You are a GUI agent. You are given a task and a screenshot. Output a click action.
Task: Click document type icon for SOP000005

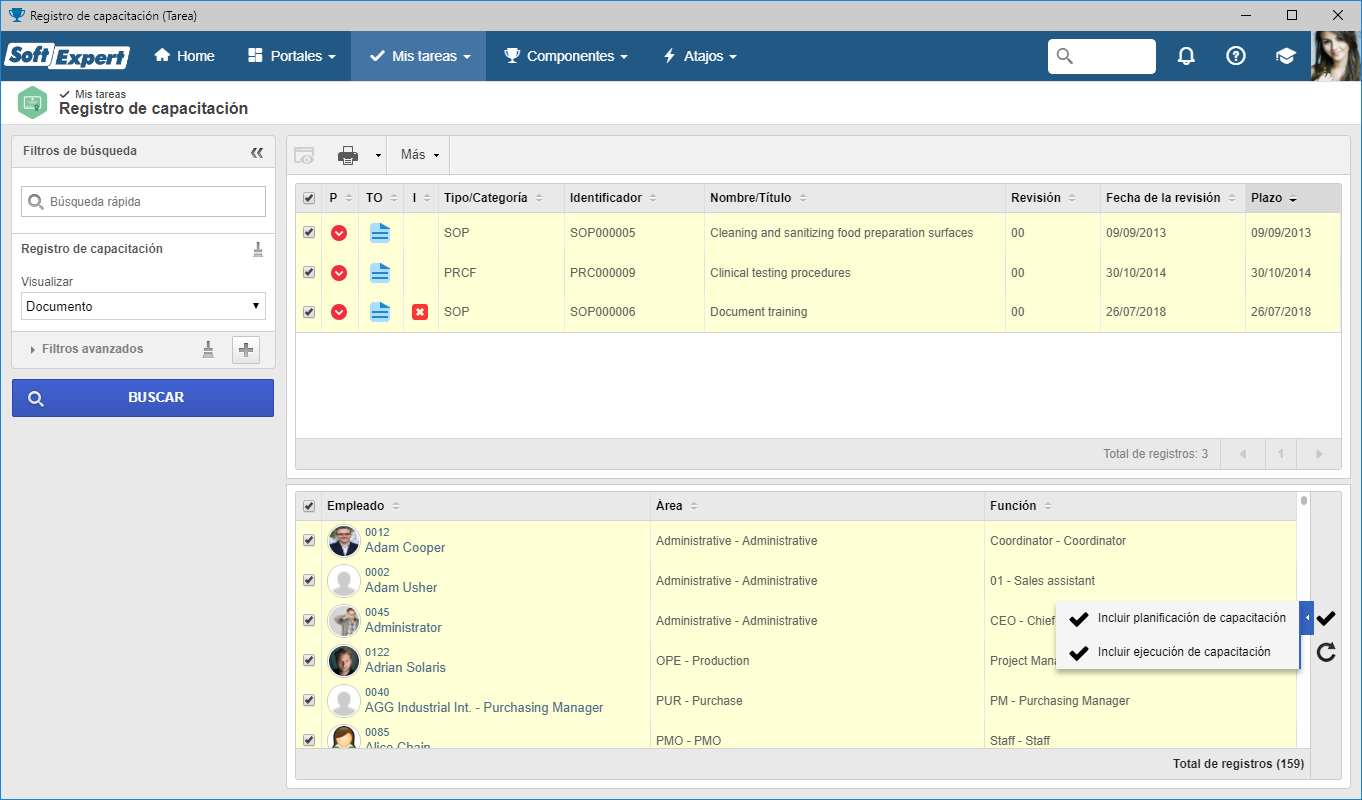[380, 233]
